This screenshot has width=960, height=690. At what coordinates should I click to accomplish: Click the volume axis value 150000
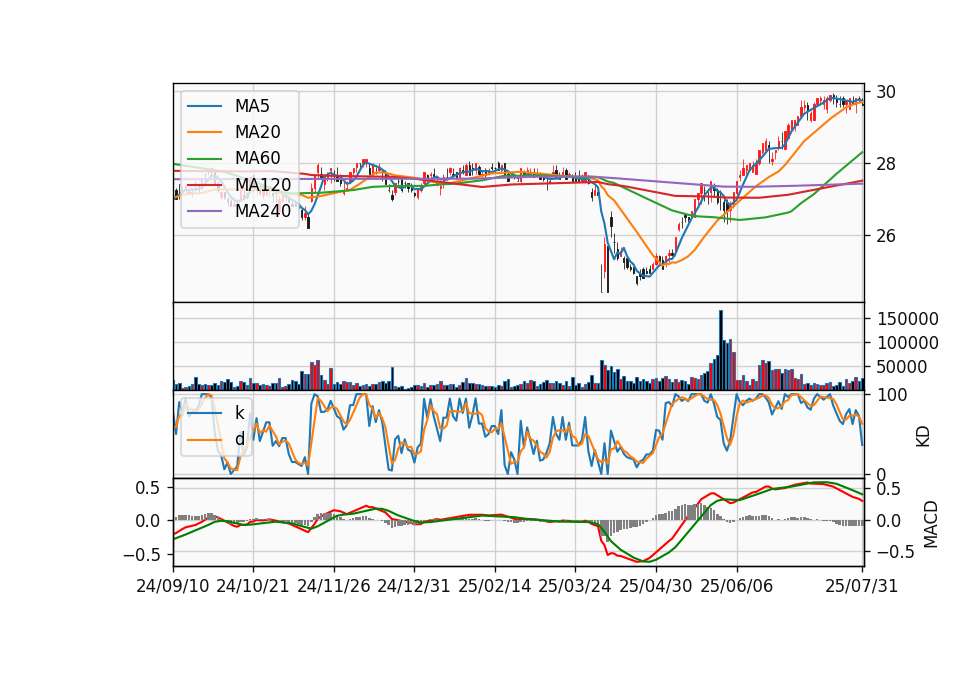pos(908,319)
